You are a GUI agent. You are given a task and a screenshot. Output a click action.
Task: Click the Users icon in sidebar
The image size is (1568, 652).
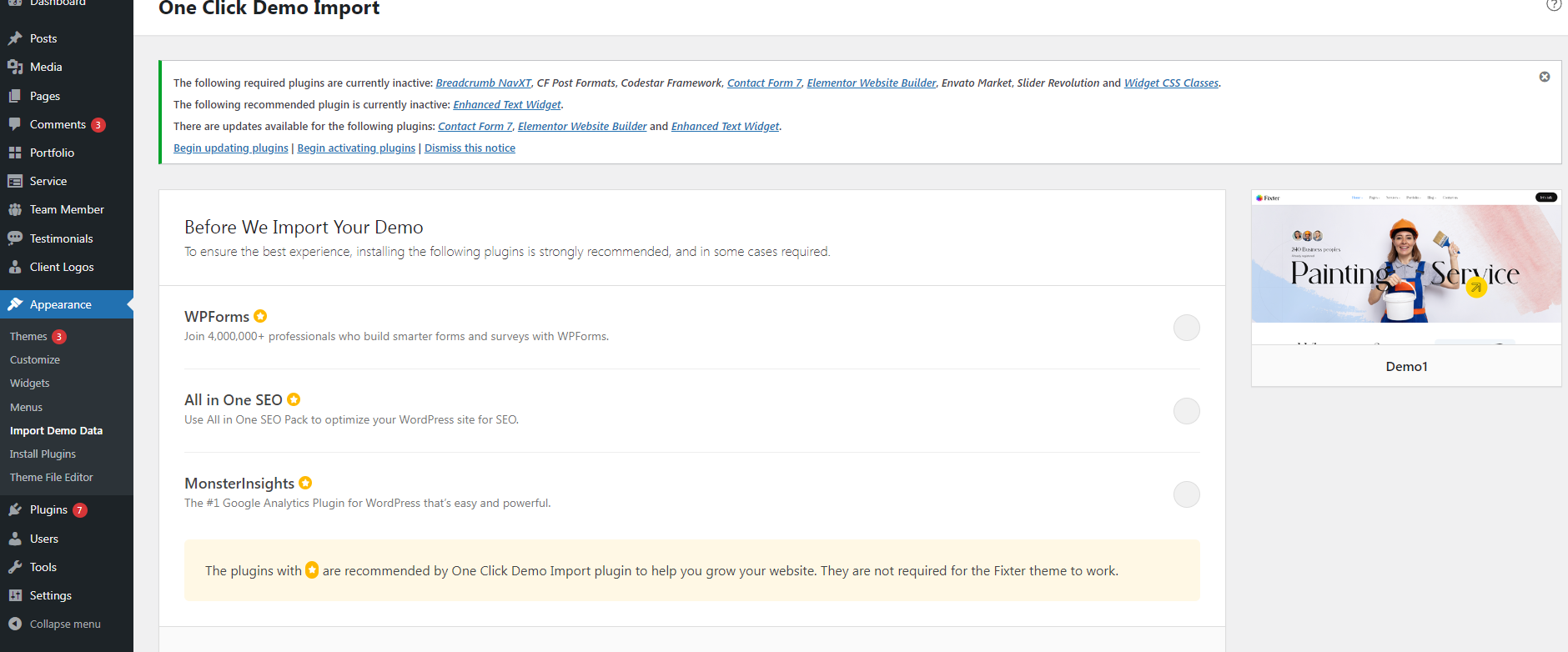coord(15,539)
